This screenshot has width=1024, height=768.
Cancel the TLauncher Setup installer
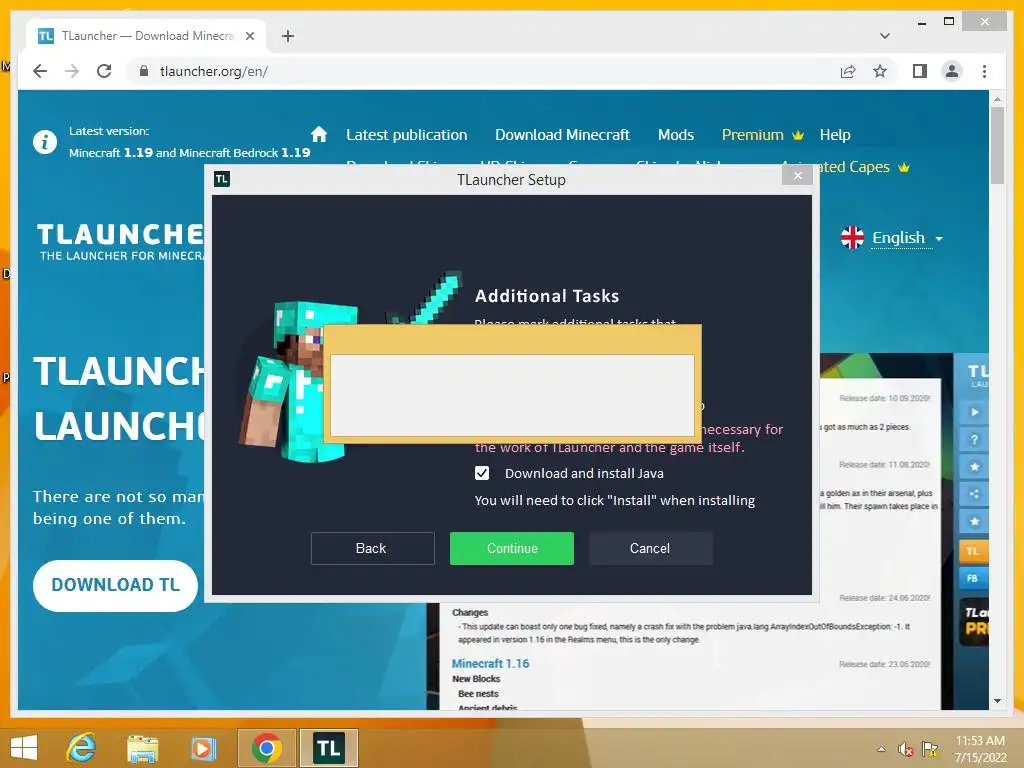pyautogui.click(x=650, y=548)
